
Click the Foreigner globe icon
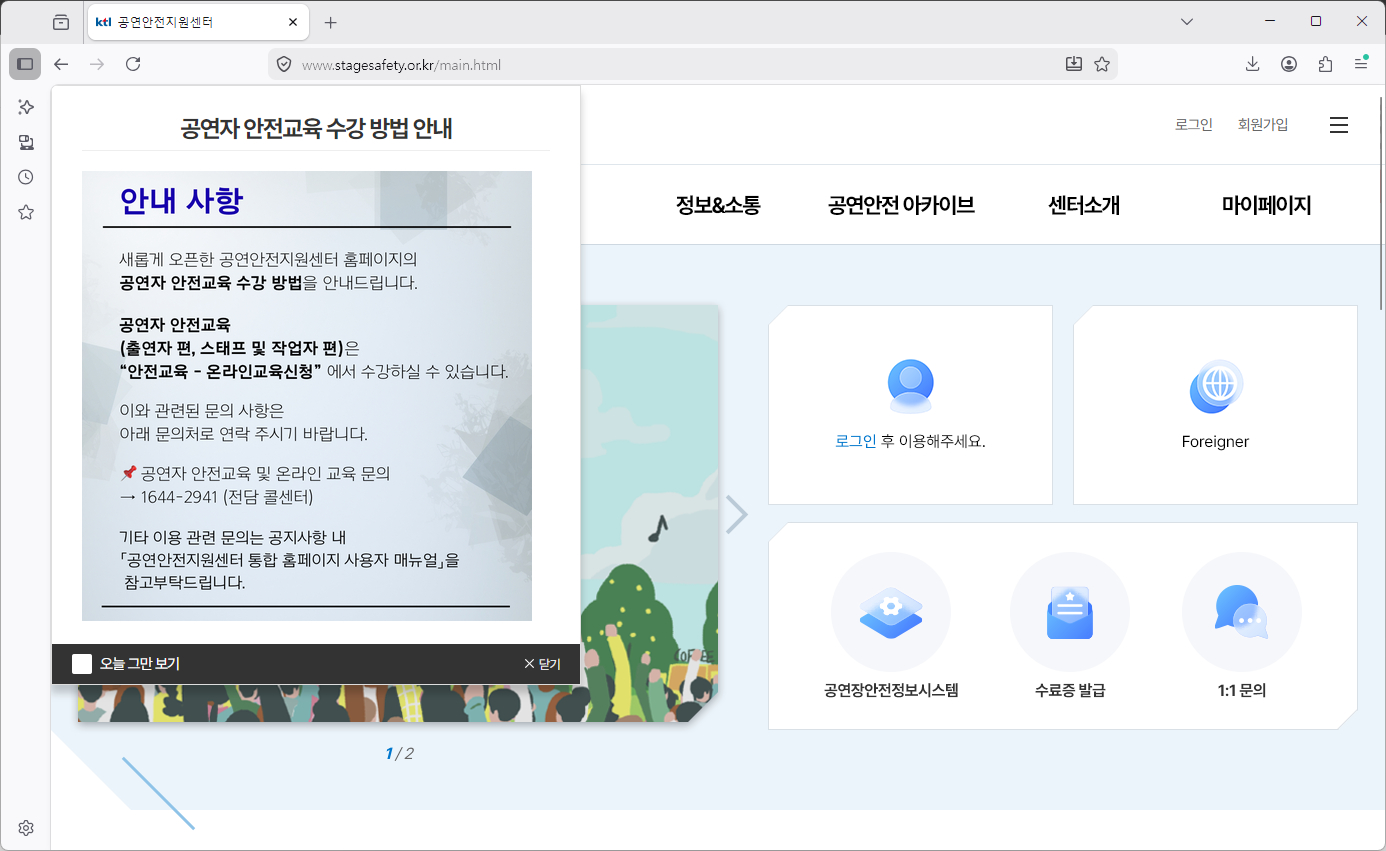coord(1216,385)
